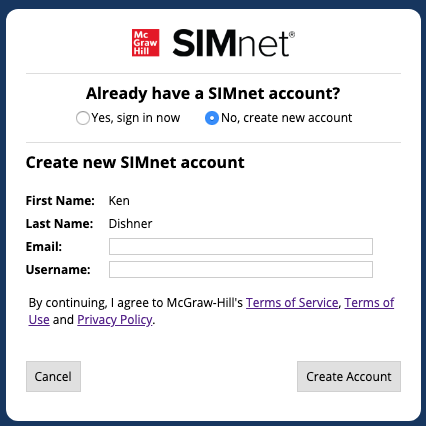Open the Privacy Policy link
This screenshot has width=426, height=426.
pyautogui.click(x=115, y=320)
